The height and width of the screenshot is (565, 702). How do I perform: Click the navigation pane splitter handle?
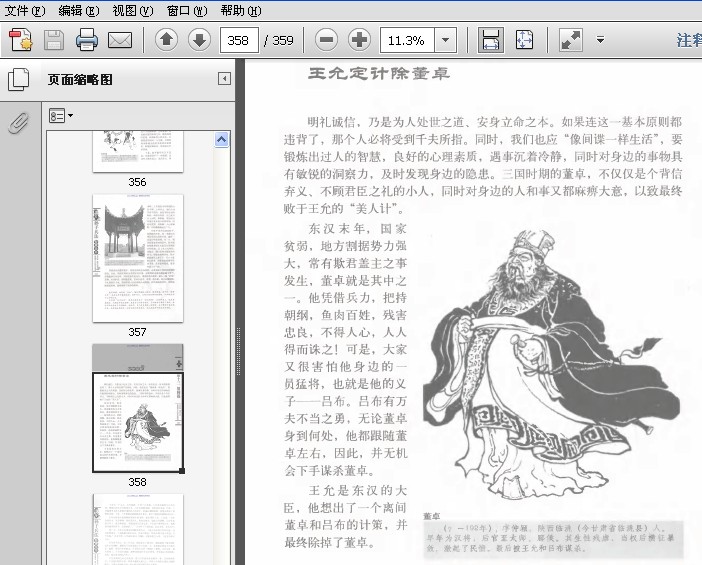coord(239,351)
